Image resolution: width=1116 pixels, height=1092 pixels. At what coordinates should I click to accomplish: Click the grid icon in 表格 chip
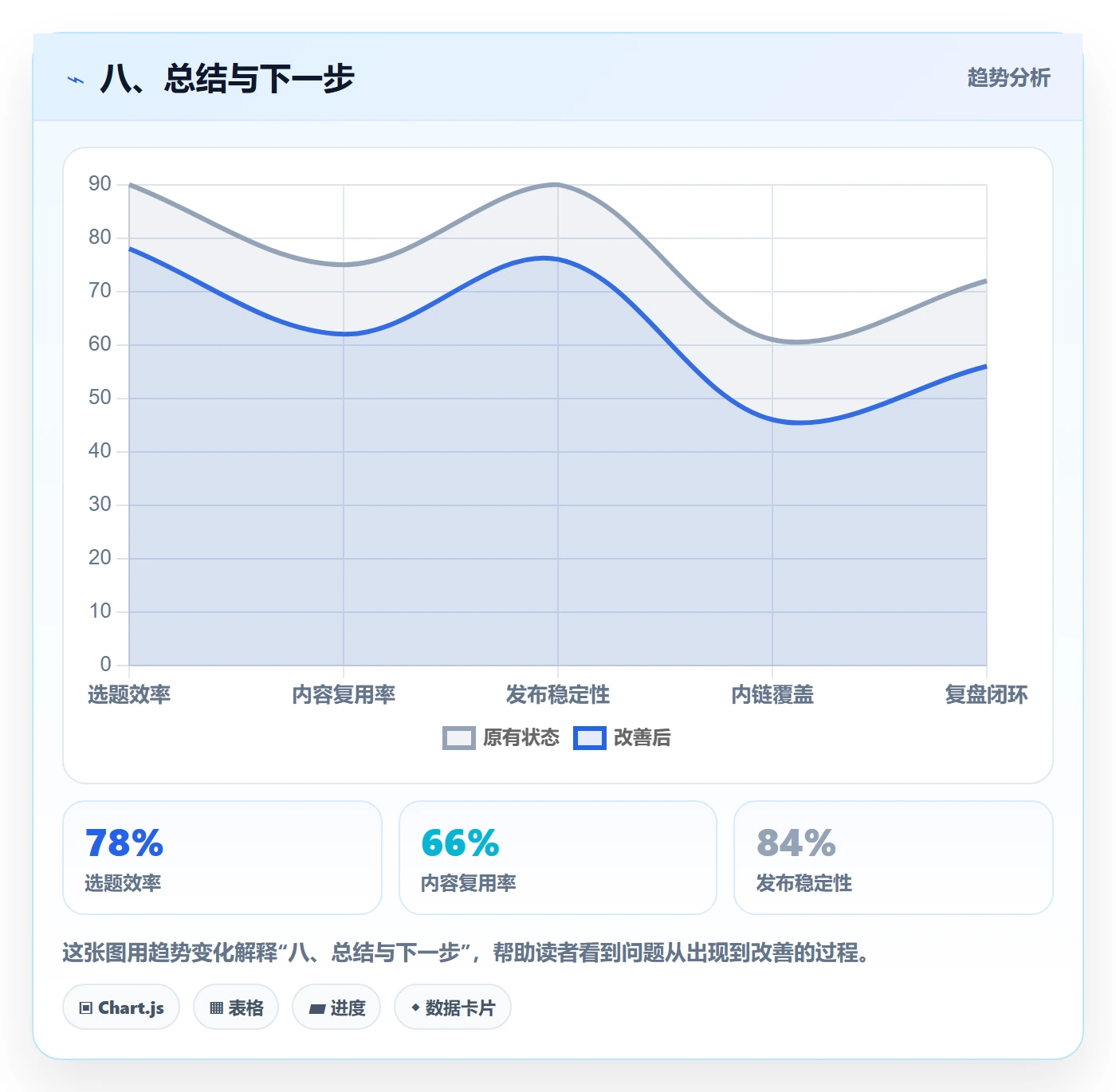[216, 1008]
